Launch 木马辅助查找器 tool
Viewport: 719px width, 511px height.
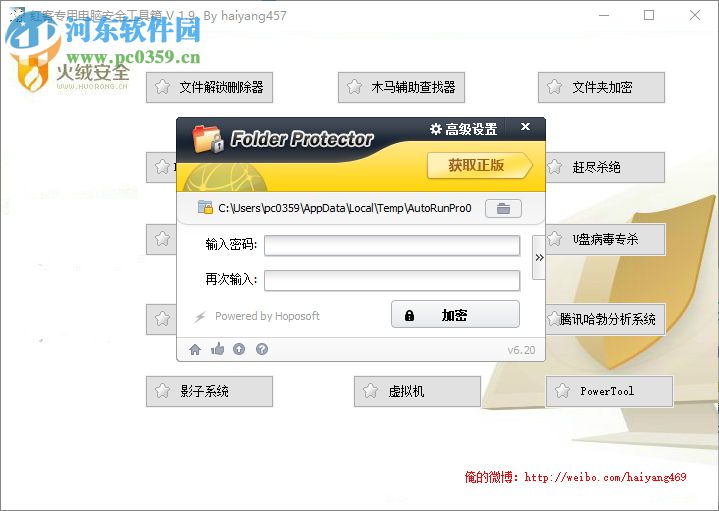[401, 87]
